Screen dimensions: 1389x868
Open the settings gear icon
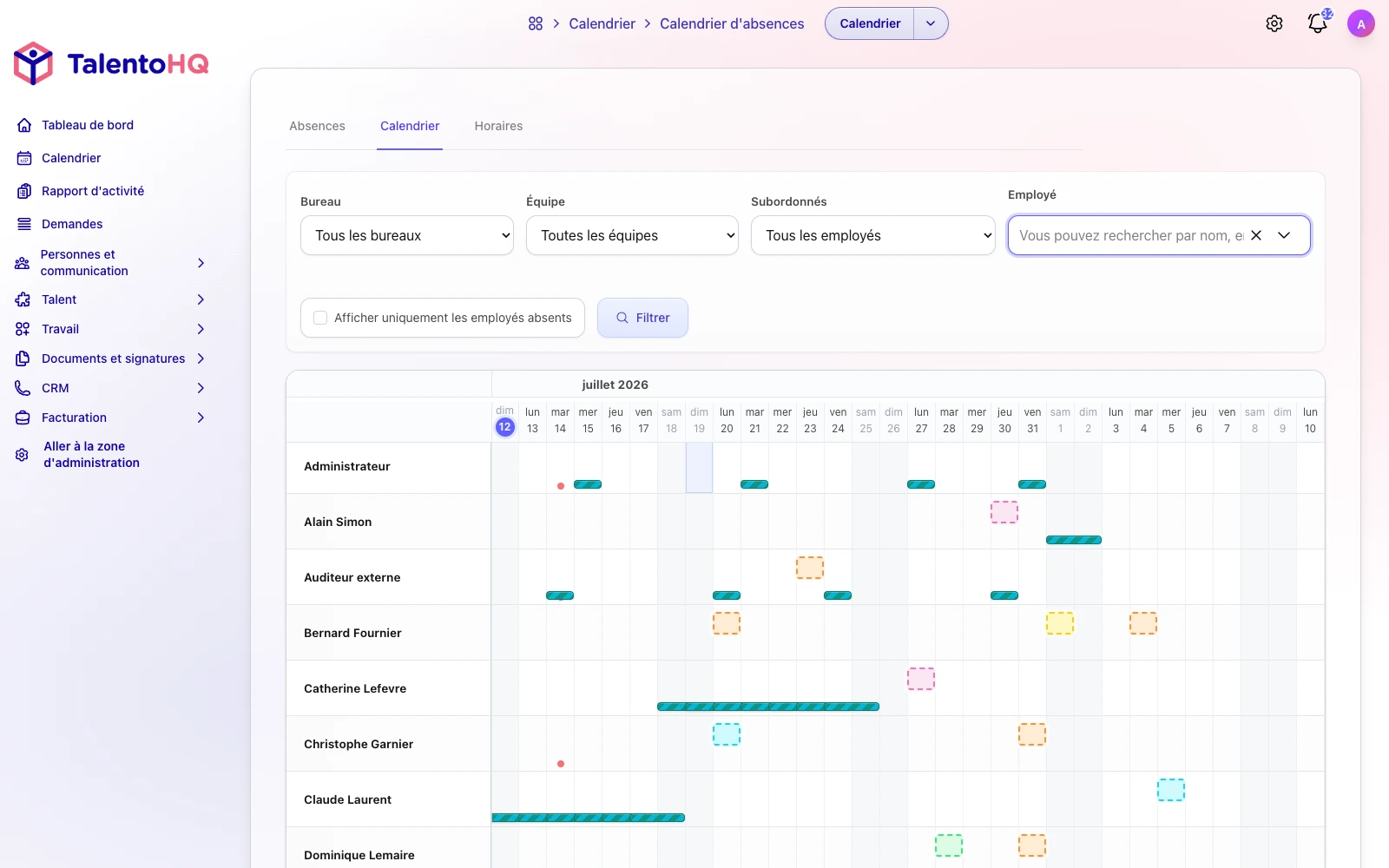1274,23
